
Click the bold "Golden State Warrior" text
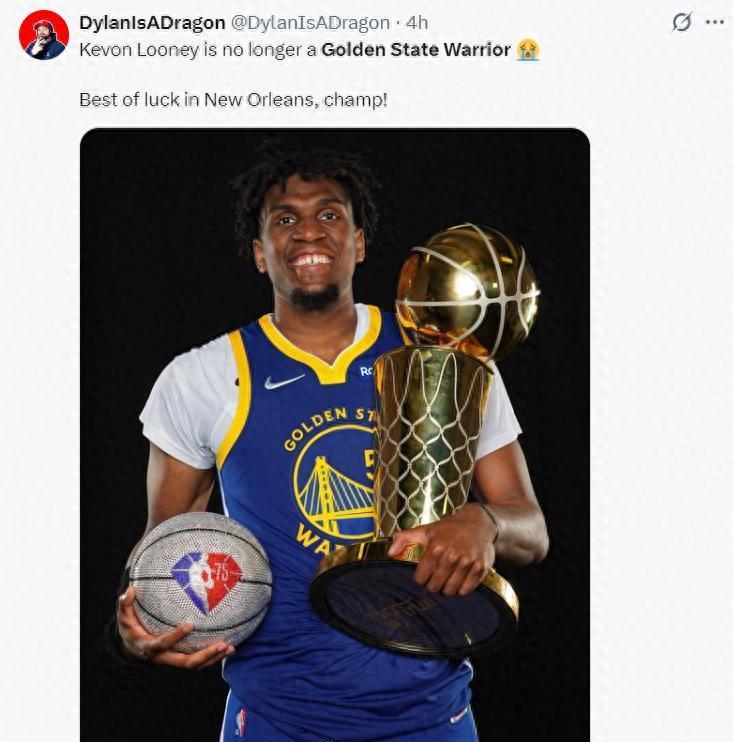pos(416,49)
